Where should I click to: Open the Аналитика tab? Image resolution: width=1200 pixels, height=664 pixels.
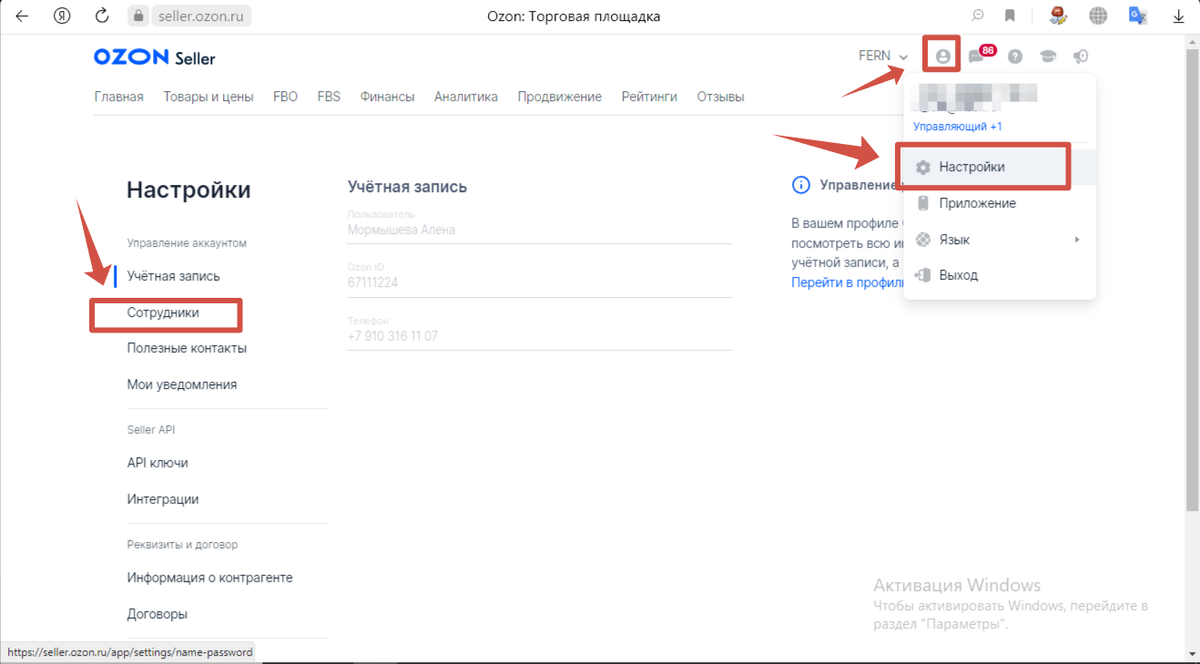click(x=466, y=97)
